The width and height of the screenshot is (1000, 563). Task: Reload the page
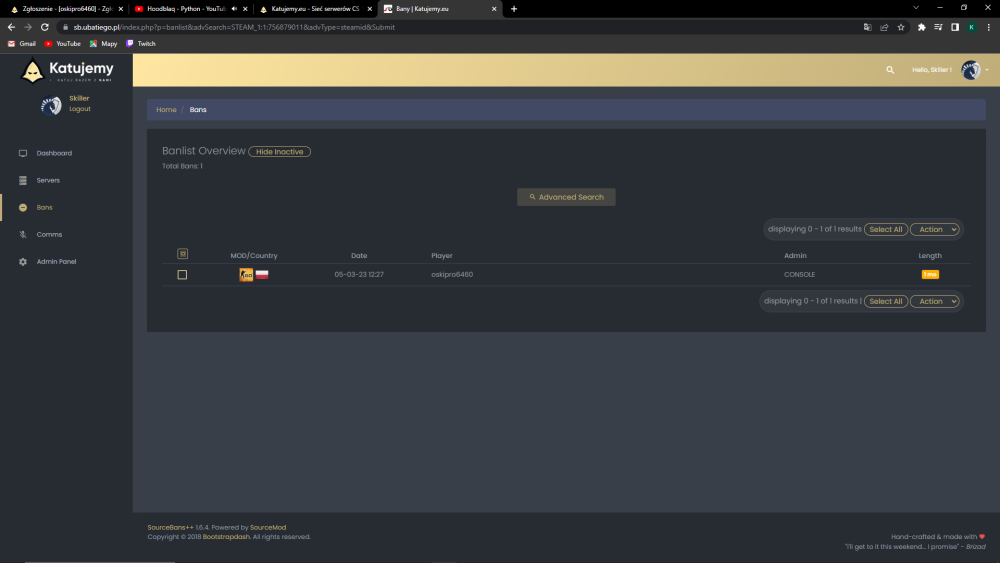pyautogui.click(x=45, y=27)
